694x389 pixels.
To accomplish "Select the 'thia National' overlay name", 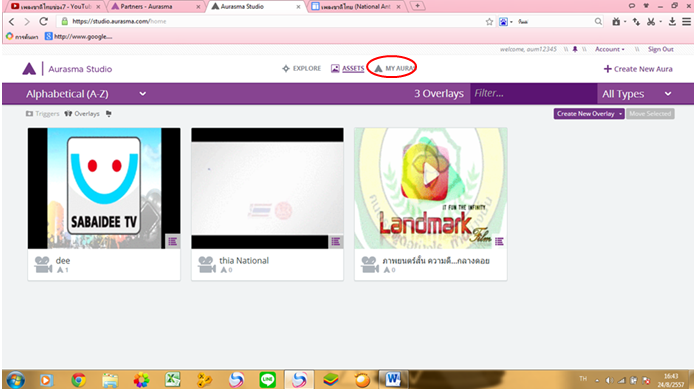I will click(x=244, y=261).
